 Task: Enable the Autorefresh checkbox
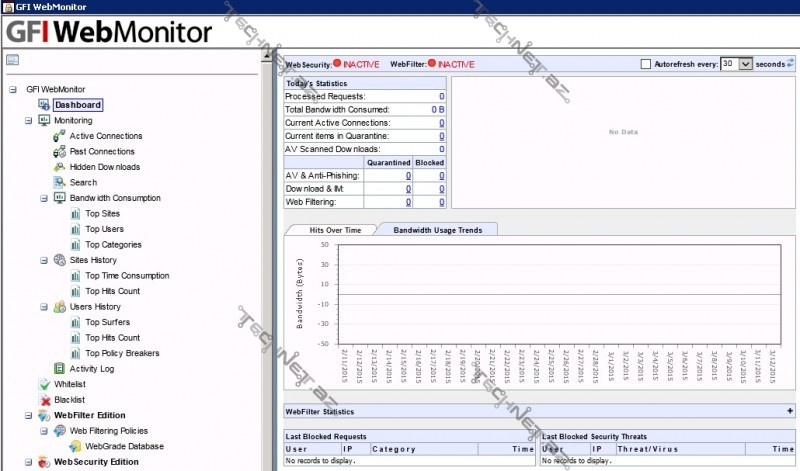(x=646, y=64)
